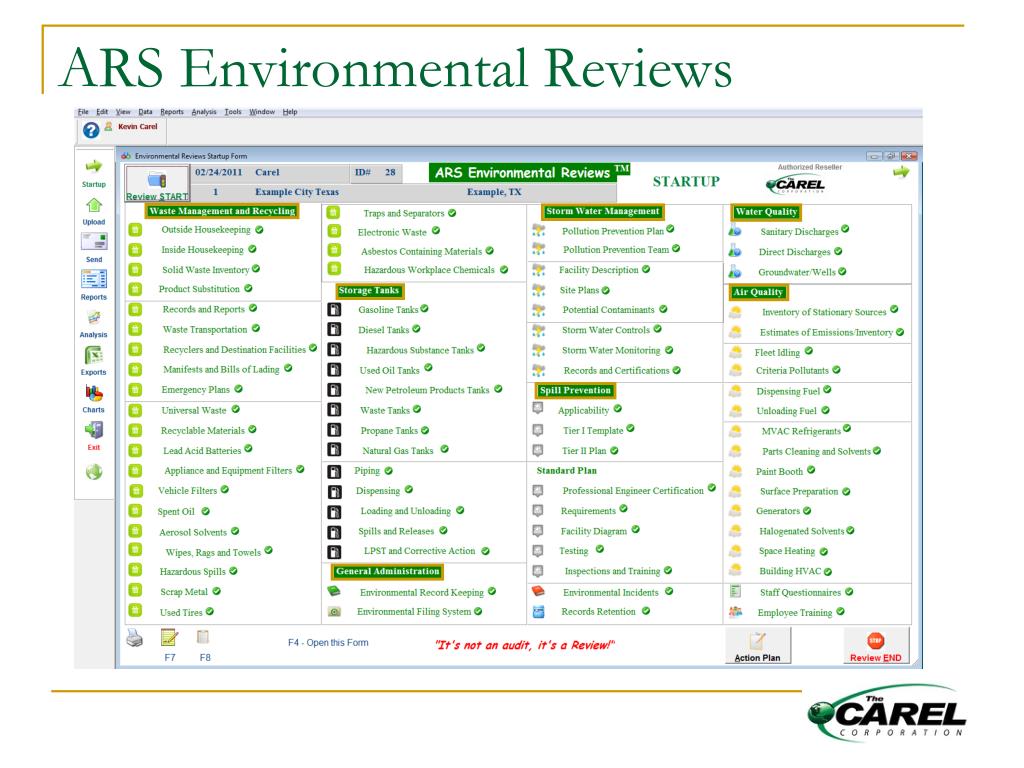Toggle the check mark beside Electronic Waste
This screenshot has height=768, width=1024.
click(x=436, y=231)
